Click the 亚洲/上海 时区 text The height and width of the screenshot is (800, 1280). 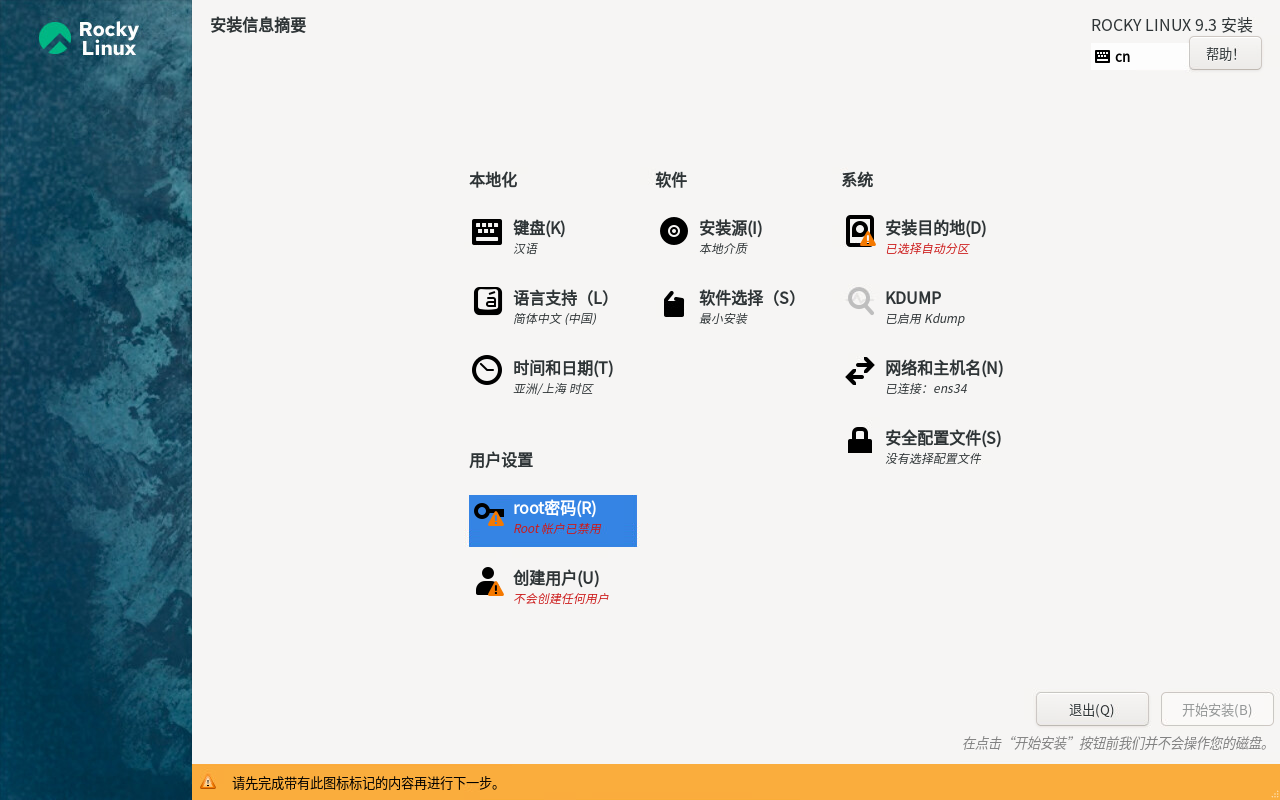(x=553, y=389)
